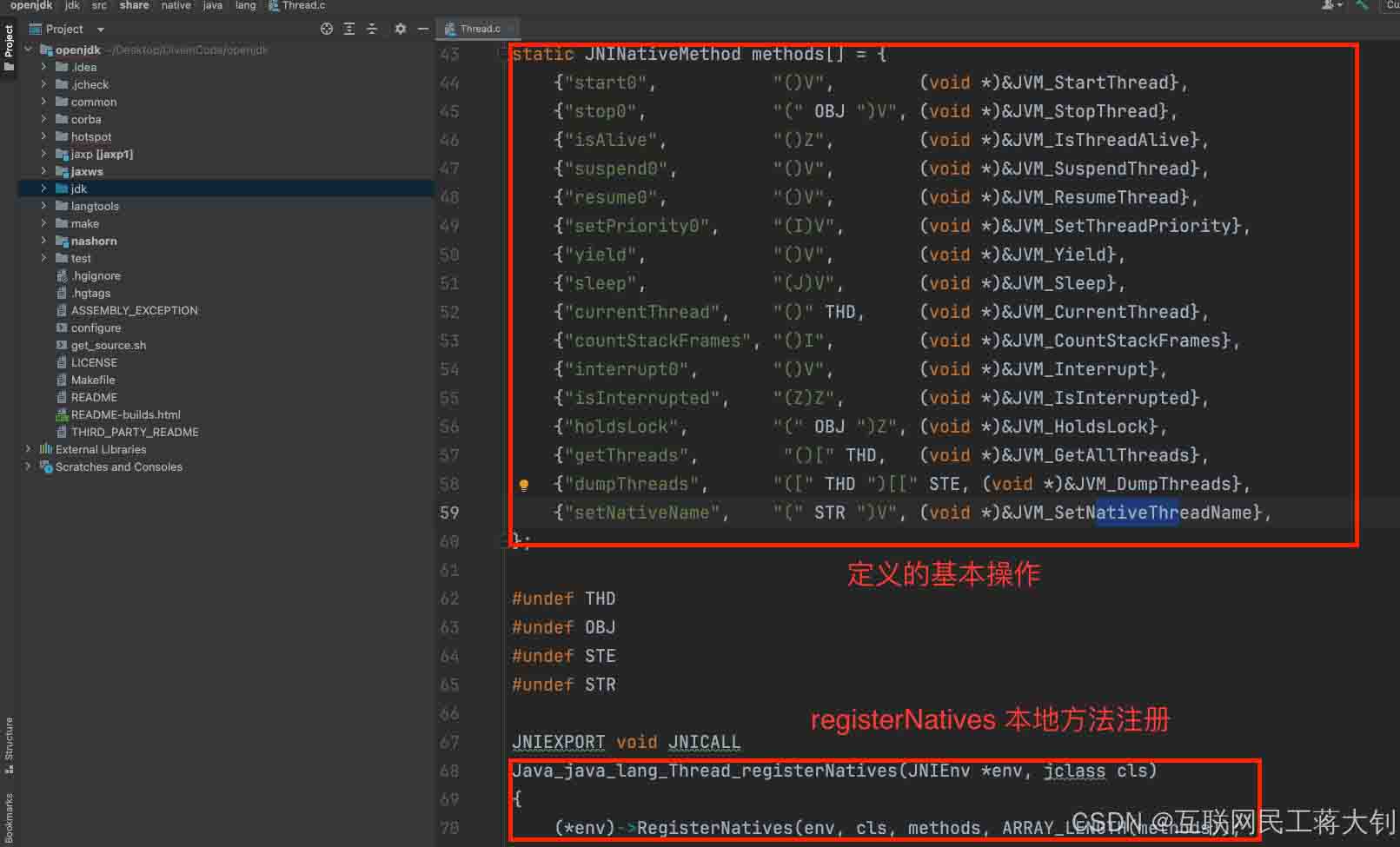The height and width of the screenshot is (847, 1400).
Task: Expand the test folder
Action: (x=43, y=258)
